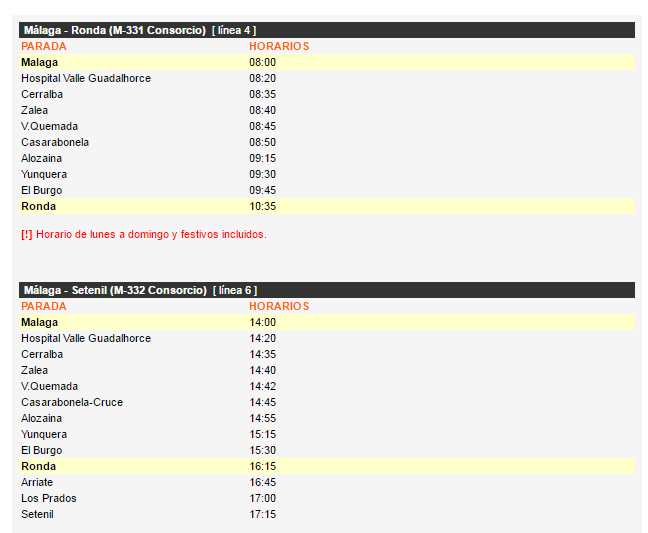
Task: Click the Los Prados stop
Action: pyautogui.click(x=49, y=499)
